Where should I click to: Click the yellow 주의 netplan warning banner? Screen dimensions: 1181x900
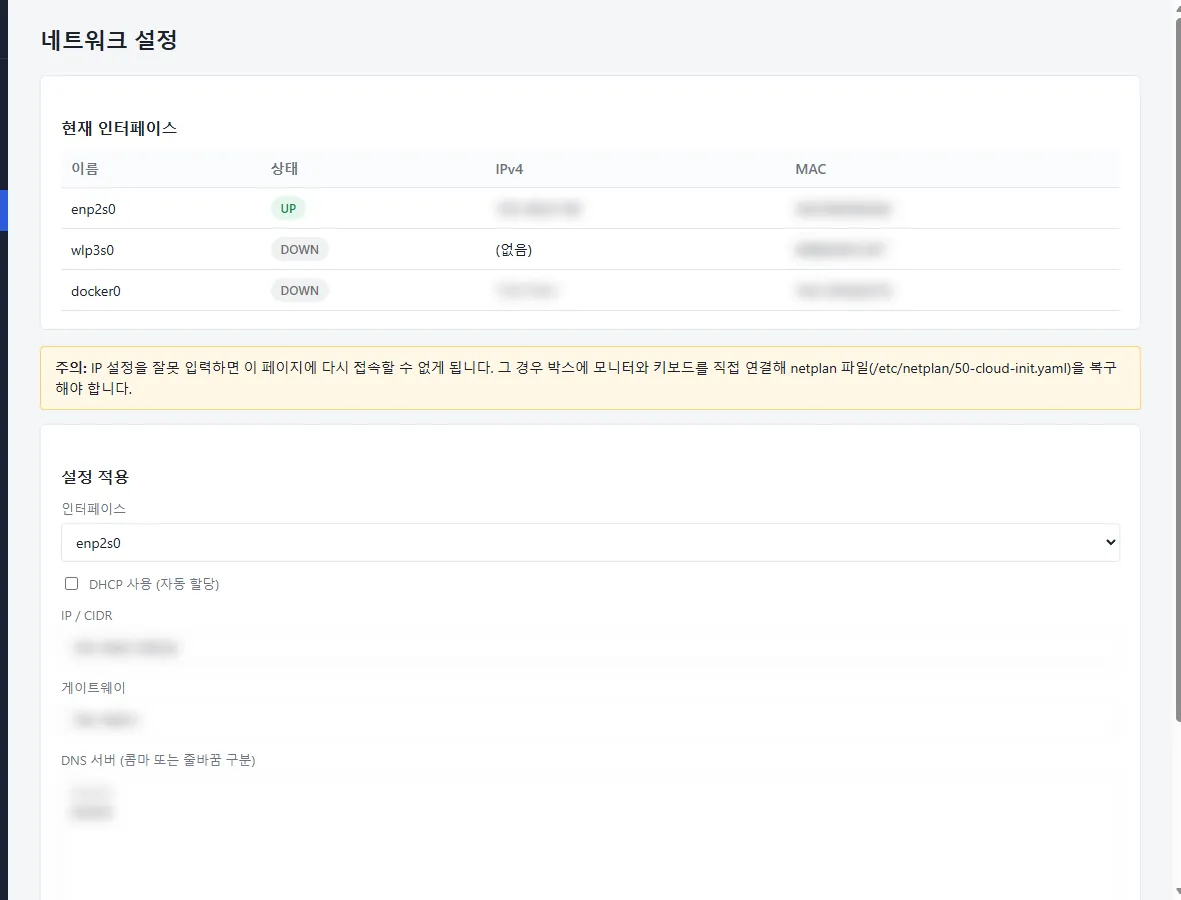coord(590,378)
